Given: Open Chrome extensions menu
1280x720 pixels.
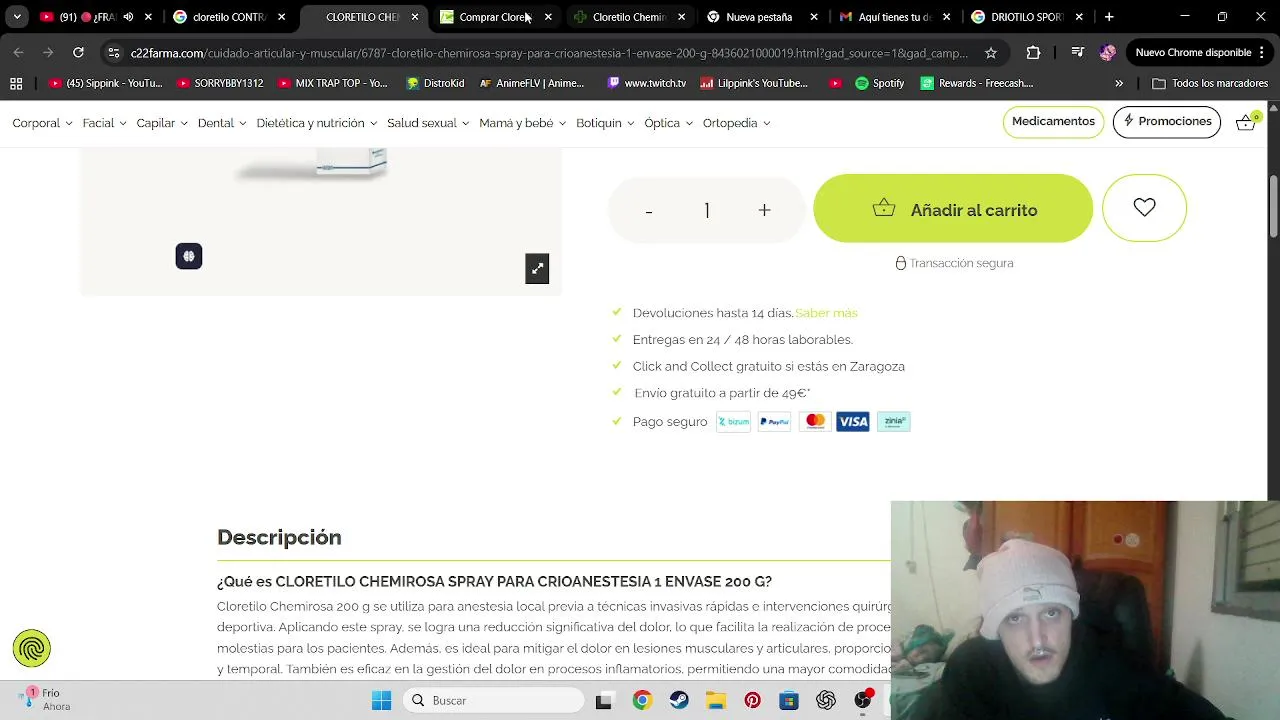Looking at the screenshot, I should click(1034, 53).
